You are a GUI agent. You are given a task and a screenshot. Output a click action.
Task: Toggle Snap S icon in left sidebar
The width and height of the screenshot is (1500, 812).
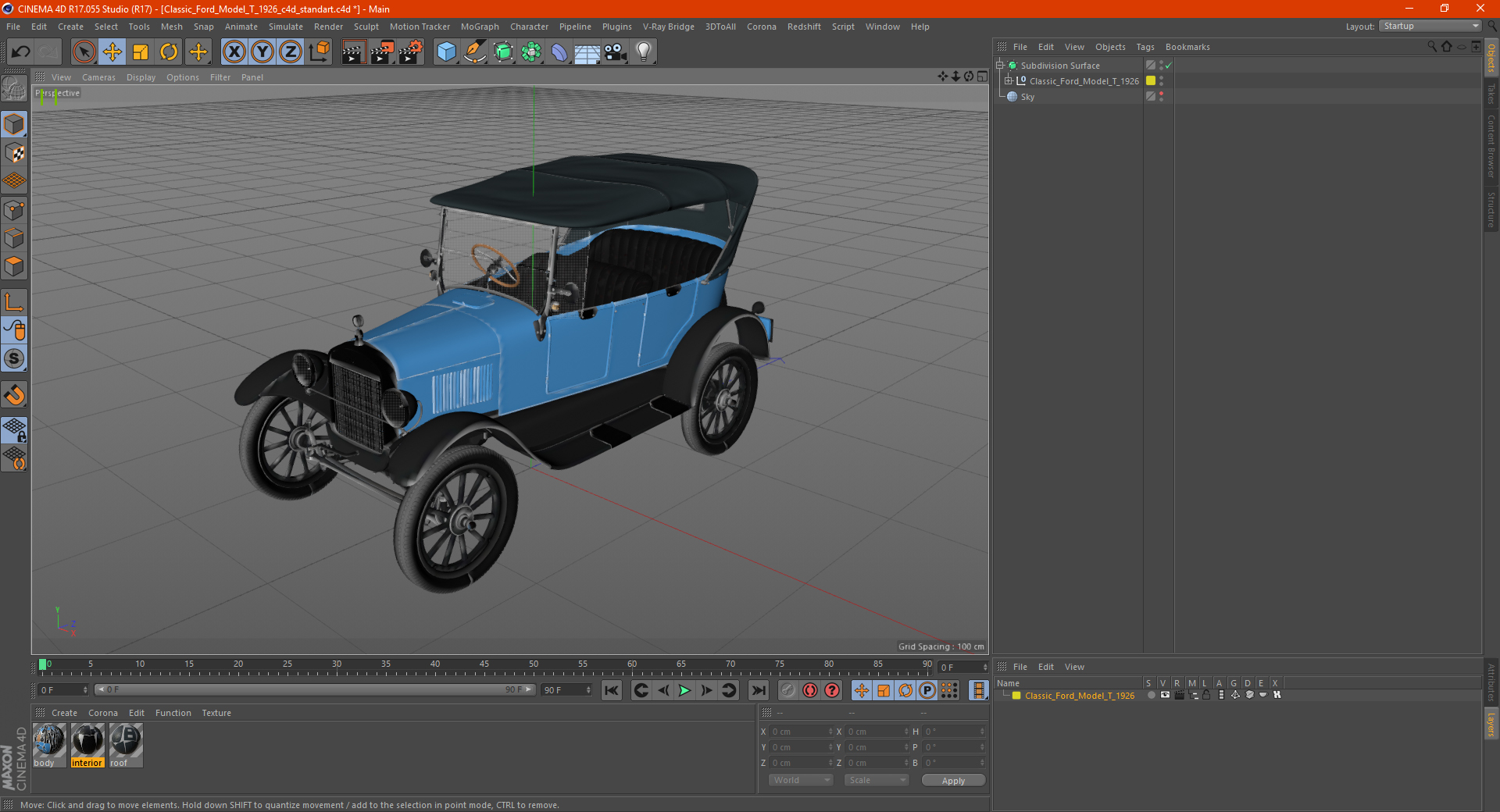pos(14,358)
